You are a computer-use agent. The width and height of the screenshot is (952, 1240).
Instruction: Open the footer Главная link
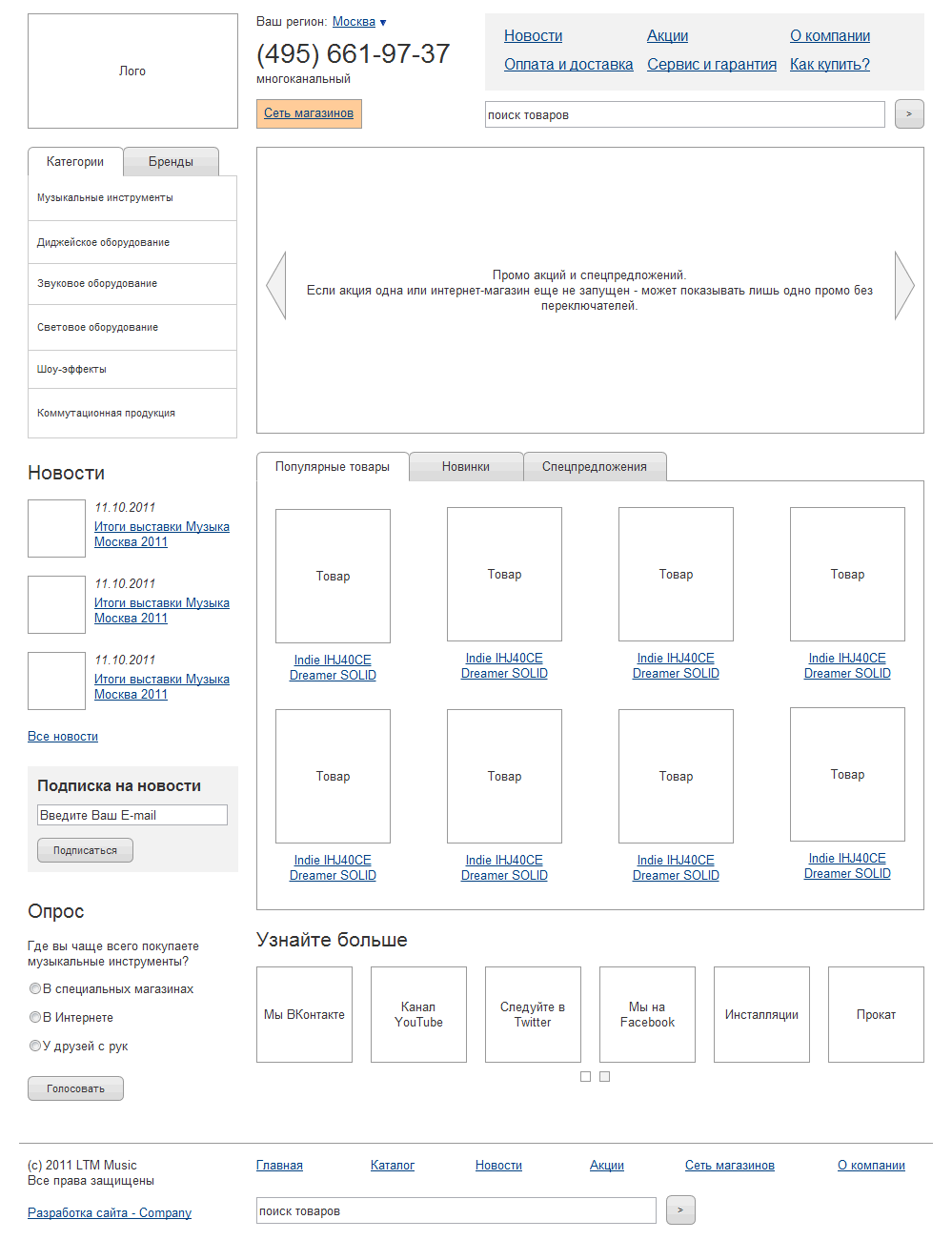coord(279,1166)
